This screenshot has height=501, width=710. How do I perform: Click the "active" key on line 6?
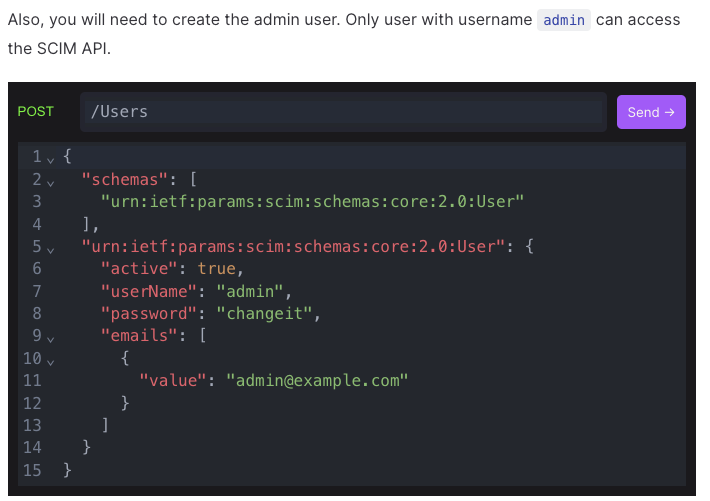(x=139, y=269)
